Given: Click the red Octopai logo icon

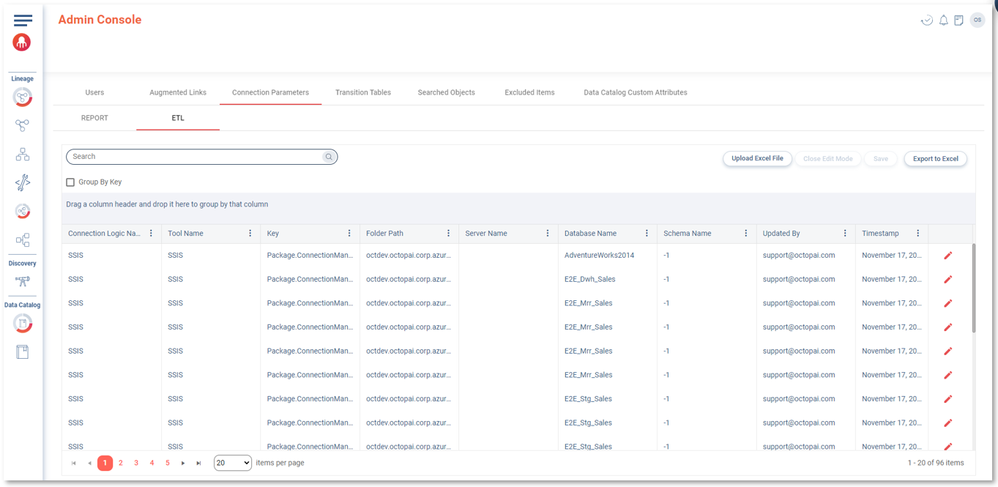Looking at the screenshot, I should pos(22,43).
